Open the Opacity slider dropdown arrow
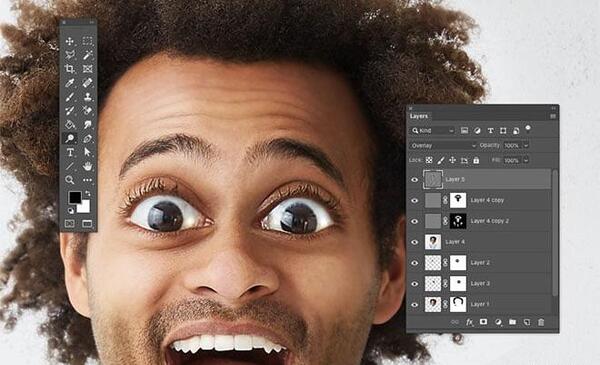600x365 pixels. (x=526, y=145)
